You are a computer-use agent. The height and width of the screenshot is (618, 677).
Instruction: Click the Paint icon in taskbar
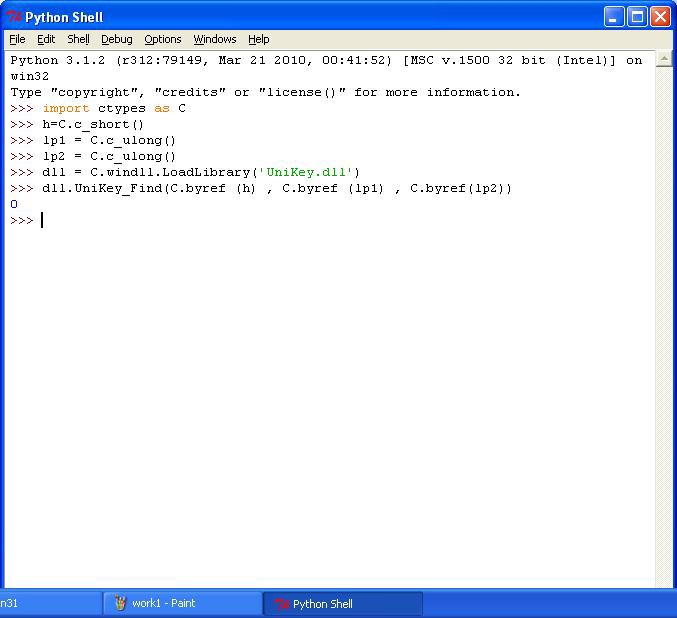tap(120, 603)
